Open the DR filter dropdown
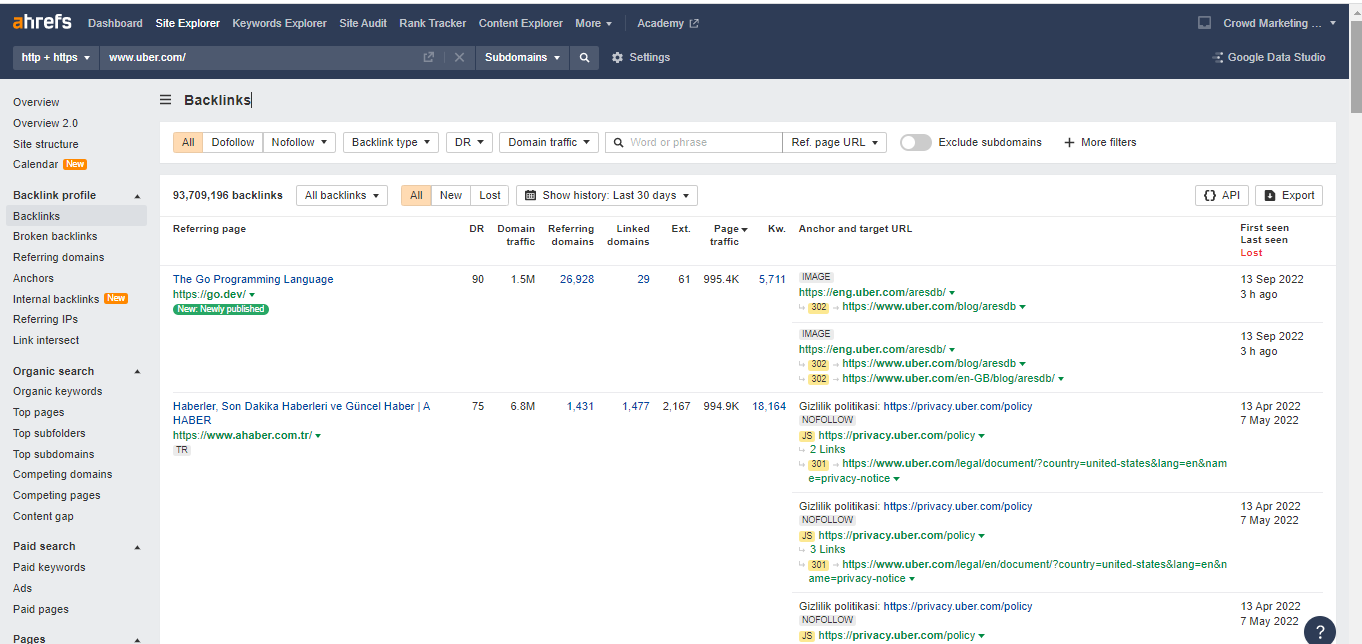Image resolution: width=1362 pixels, height=644 pixels. (x=469, y=142)
